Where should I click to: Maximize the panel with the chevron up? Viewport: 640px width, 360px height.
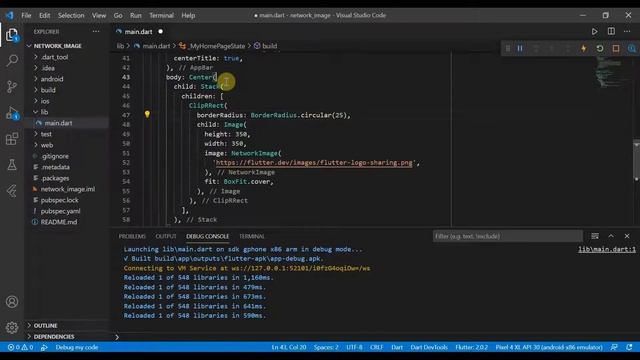pos(611,236)
